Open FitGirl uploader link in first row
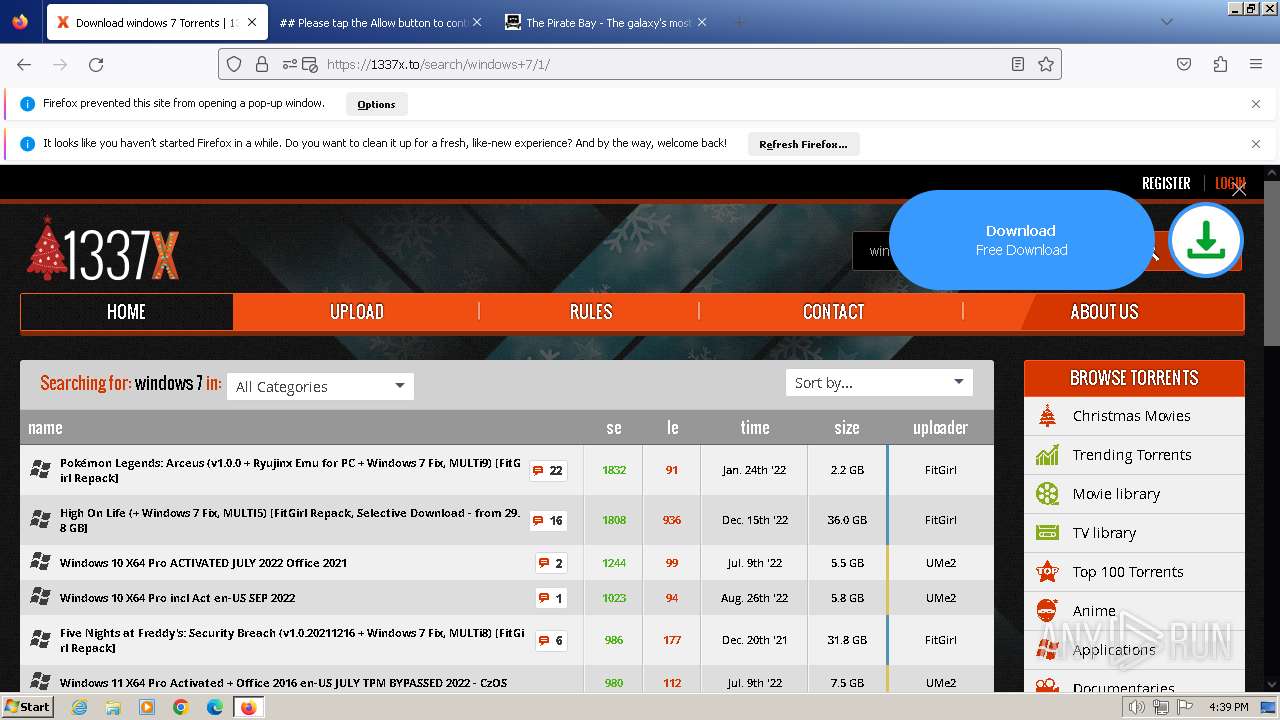 pos(940,470)
